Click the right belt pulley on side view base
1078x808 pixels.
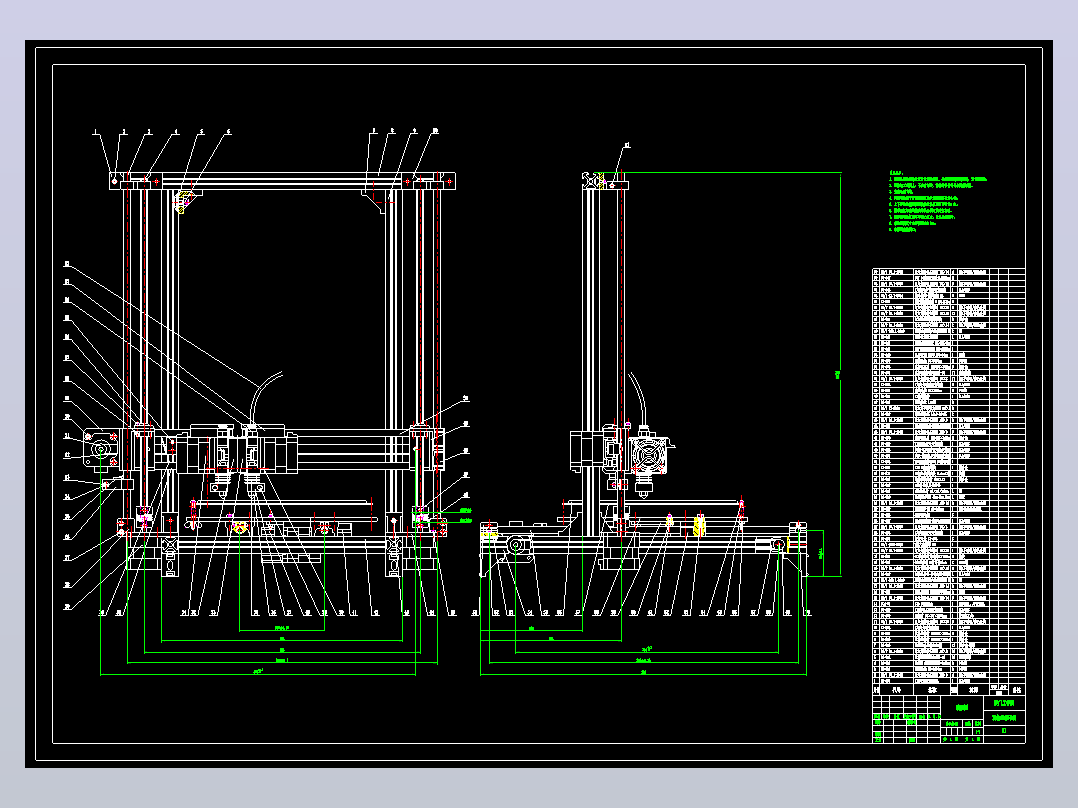click(778, 545)
